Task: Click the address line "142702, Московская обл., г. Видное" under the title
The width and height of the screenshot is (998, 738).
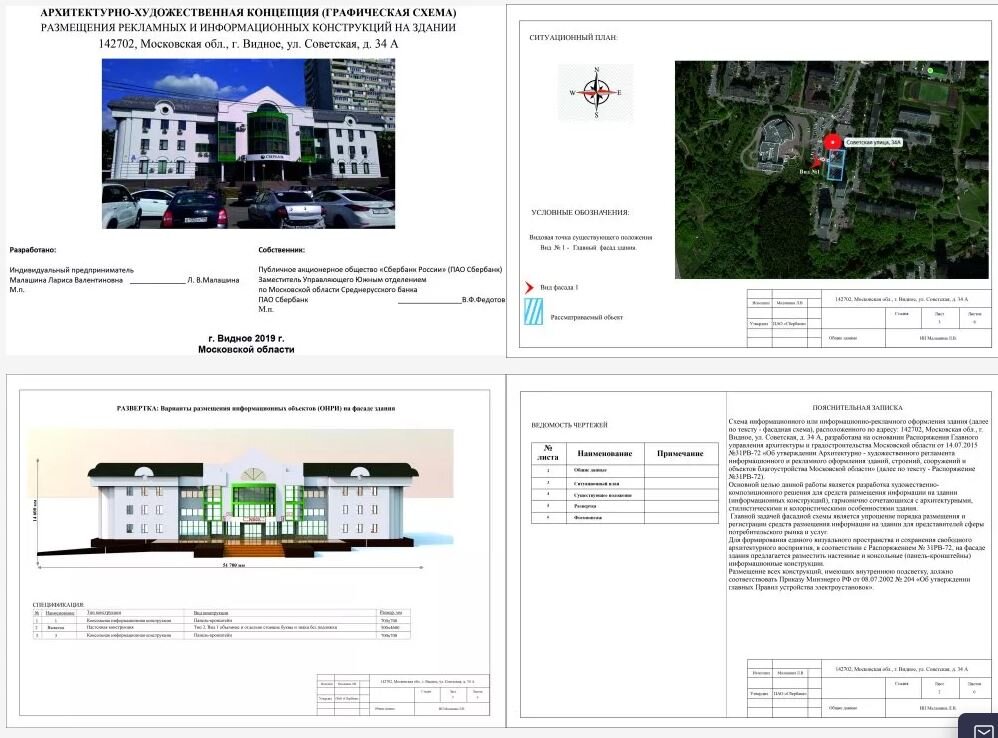Action: [248, 44]
